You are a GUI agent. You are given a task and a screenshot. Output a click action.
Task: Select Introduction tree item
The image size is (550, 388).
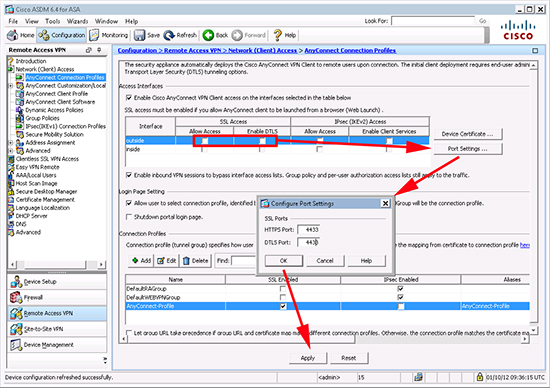31,61
